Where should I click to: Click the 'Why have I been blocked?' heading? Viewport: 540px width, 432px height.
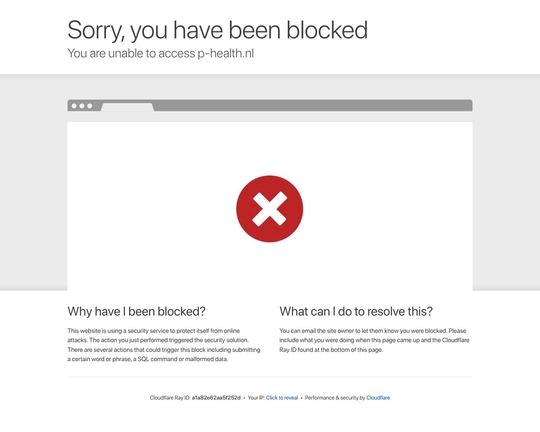coord(137,311)
